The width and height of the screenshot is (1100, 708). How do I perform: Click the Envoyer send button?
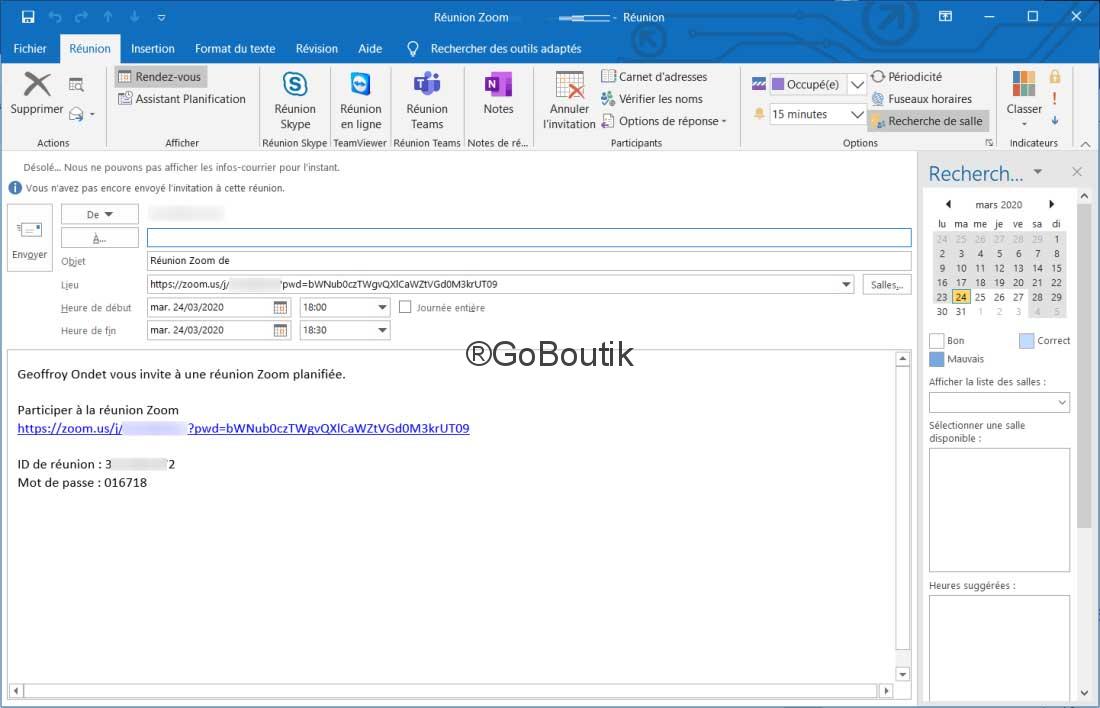tap(29, 237)
